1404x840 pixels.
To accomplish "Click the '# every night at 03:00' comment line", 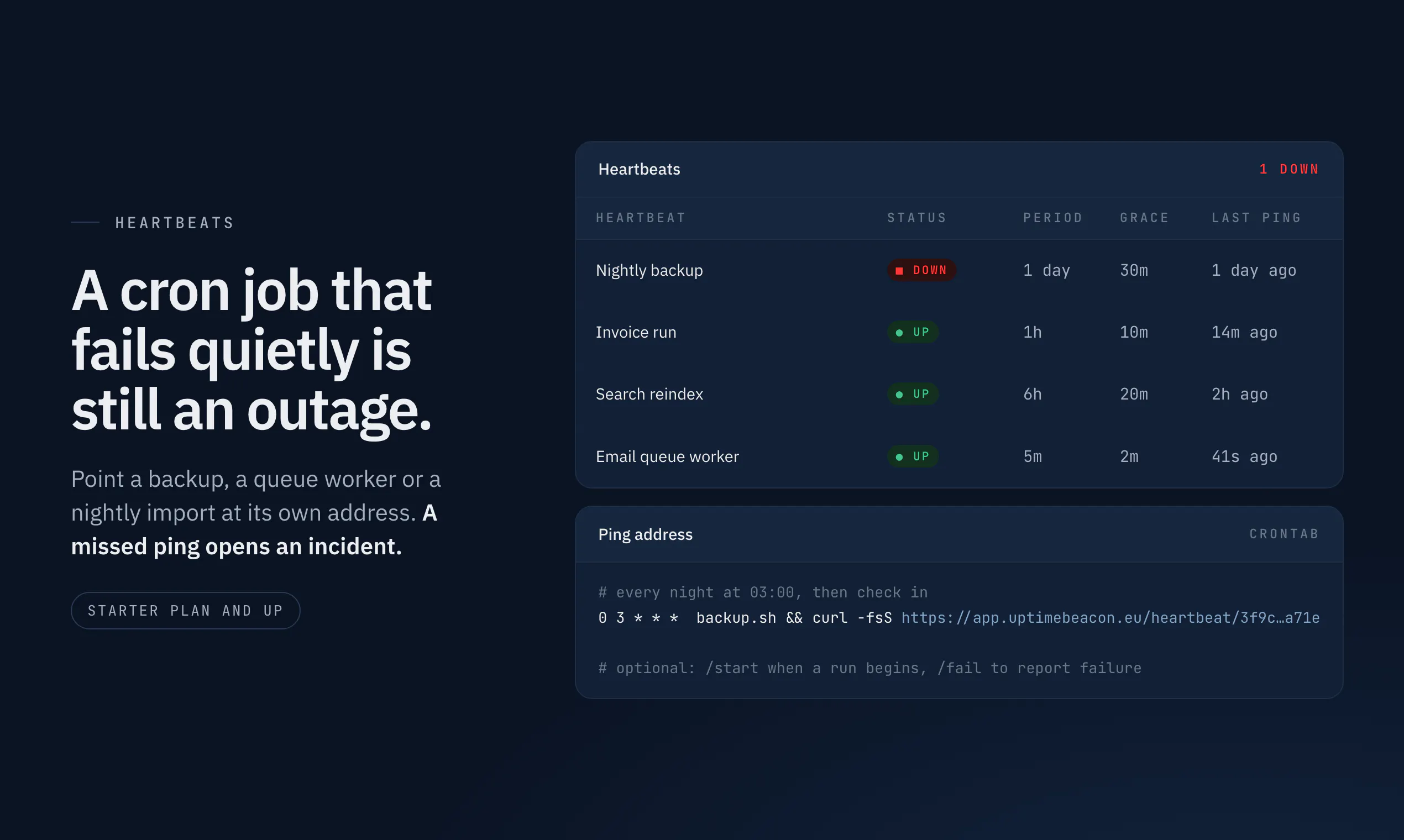I will click(x=763, y=592).
